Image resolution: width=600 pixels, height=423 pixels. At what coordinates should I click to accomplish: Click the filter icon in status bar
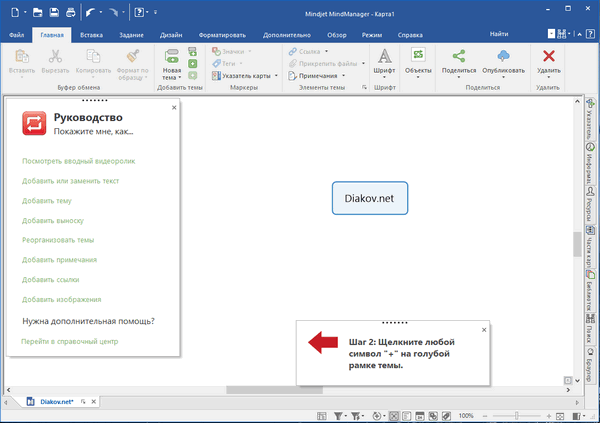point(338,415)
